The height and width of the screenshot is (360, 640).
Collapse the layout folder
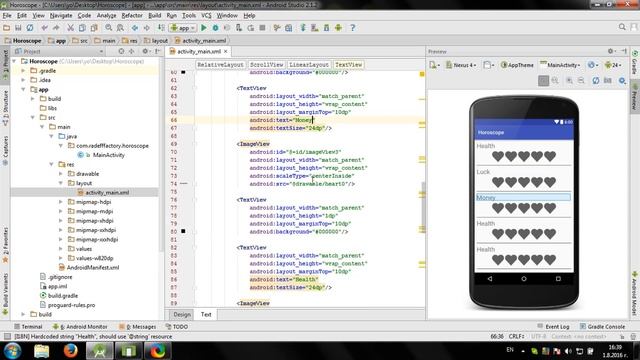click(x=61, y=183)
